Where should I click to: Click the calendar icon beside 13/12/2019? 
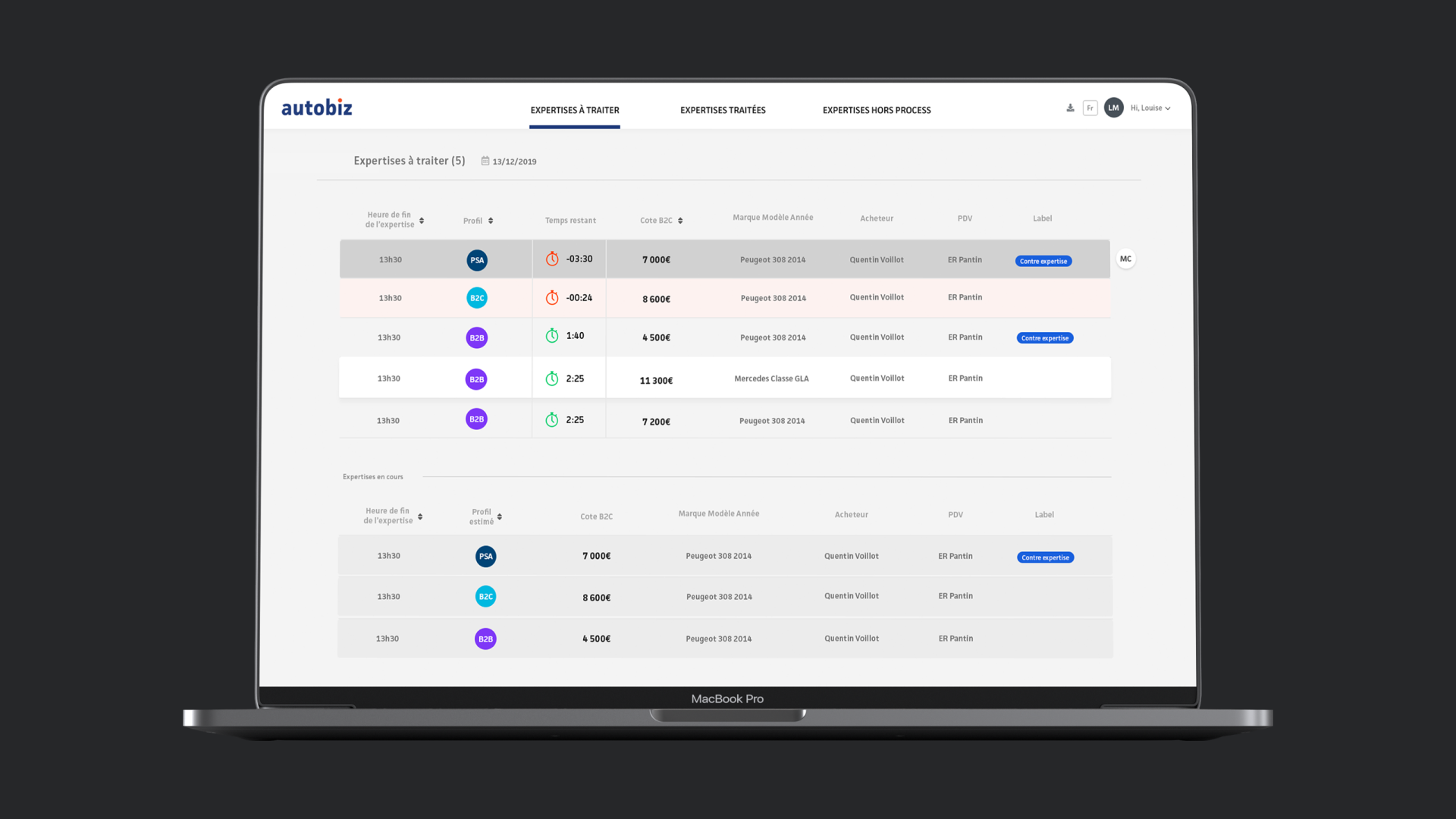pos(485,161)
